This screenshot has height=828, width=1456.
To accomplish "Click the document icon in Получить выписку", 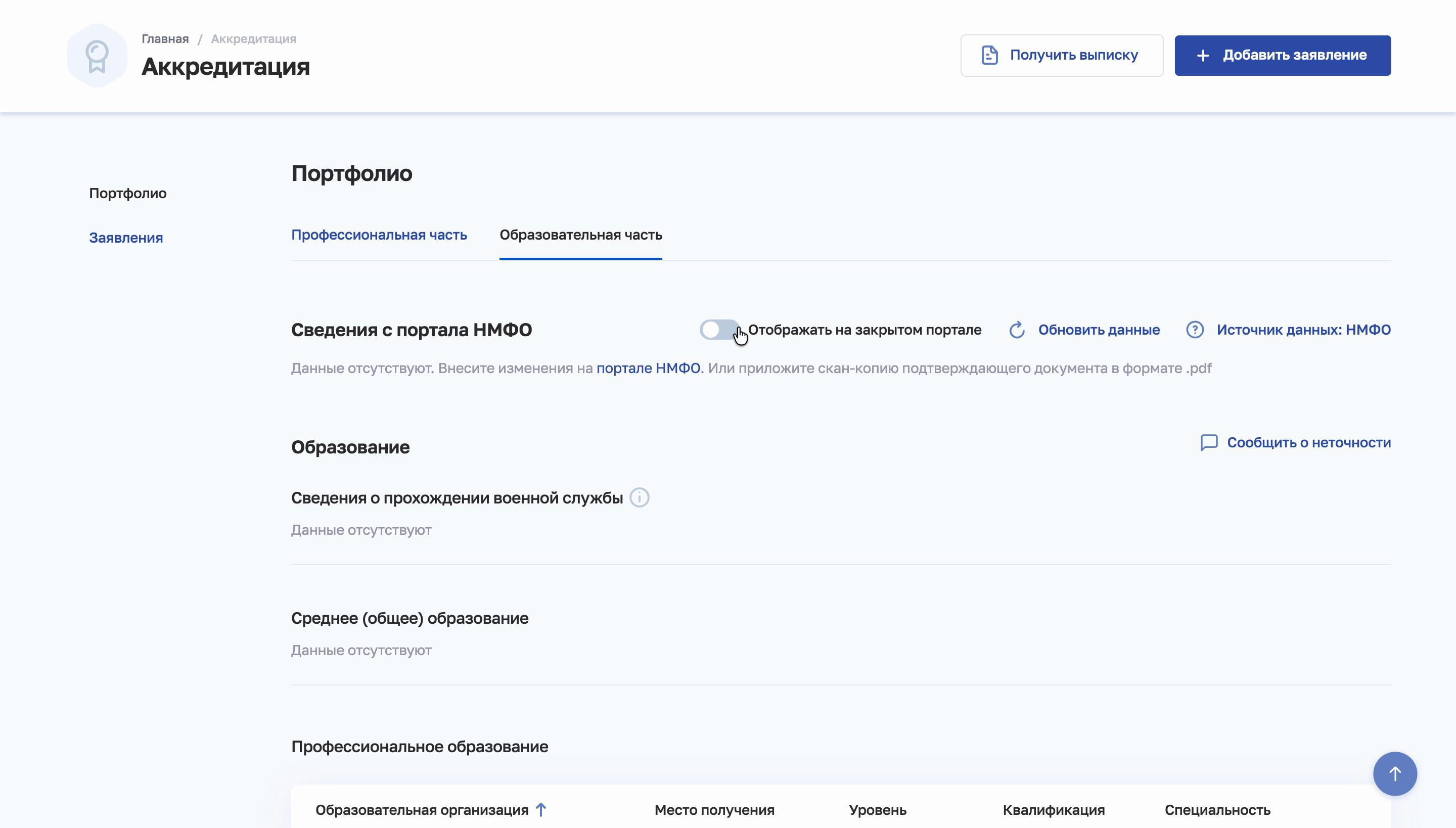I will [989, 55].
